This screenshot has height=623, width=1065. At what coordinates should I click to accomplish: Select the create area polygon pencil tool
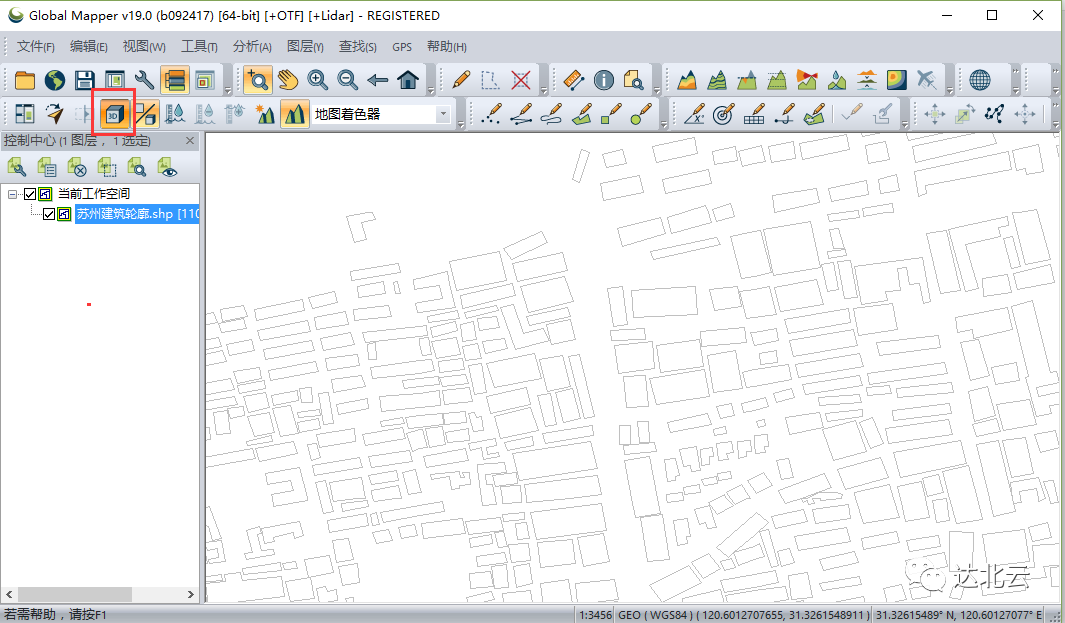point(581,113)
